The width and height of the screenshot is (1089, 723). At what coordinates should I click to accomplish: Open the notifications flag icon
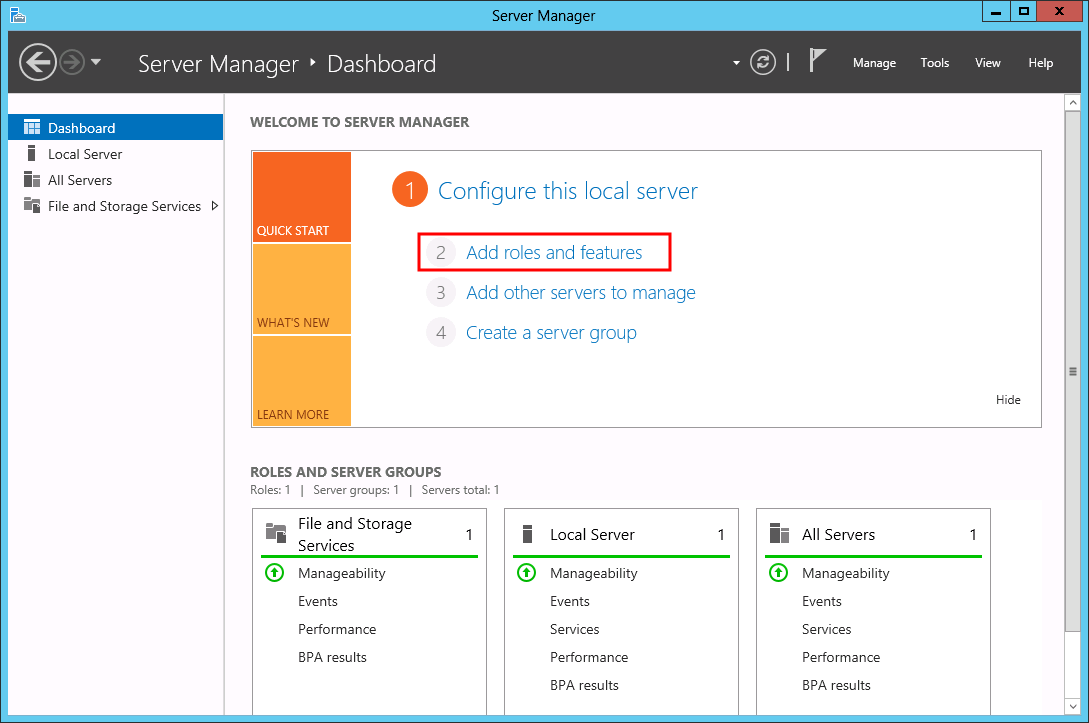817,60
